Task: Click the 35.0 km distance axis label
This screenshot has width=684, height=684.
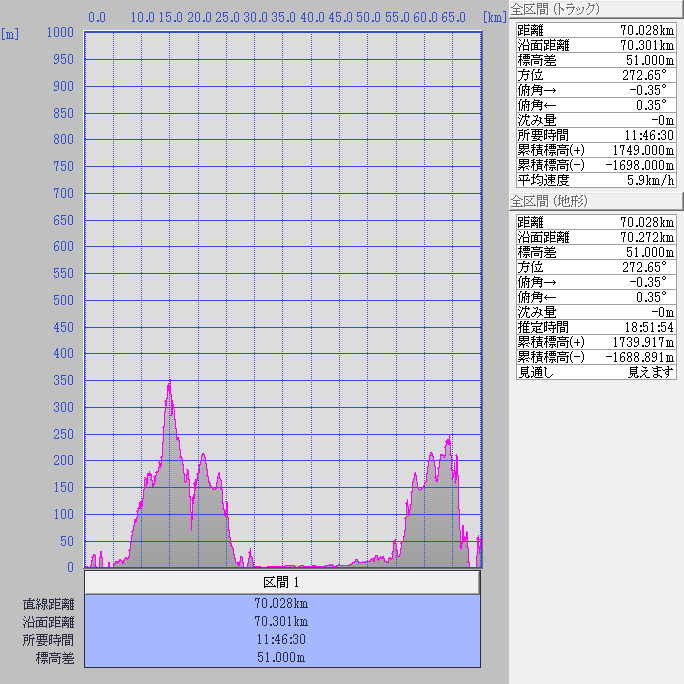Action: (x=284, y=17)
